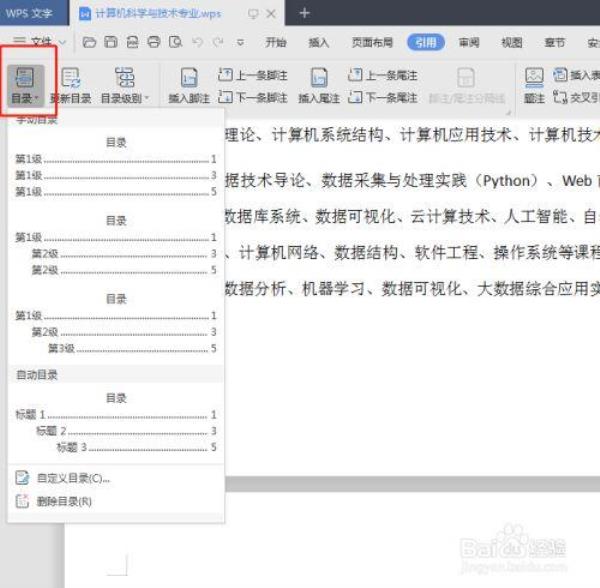
Task: Open a new tab with the plus button
Action: click(x=305, y=13)
